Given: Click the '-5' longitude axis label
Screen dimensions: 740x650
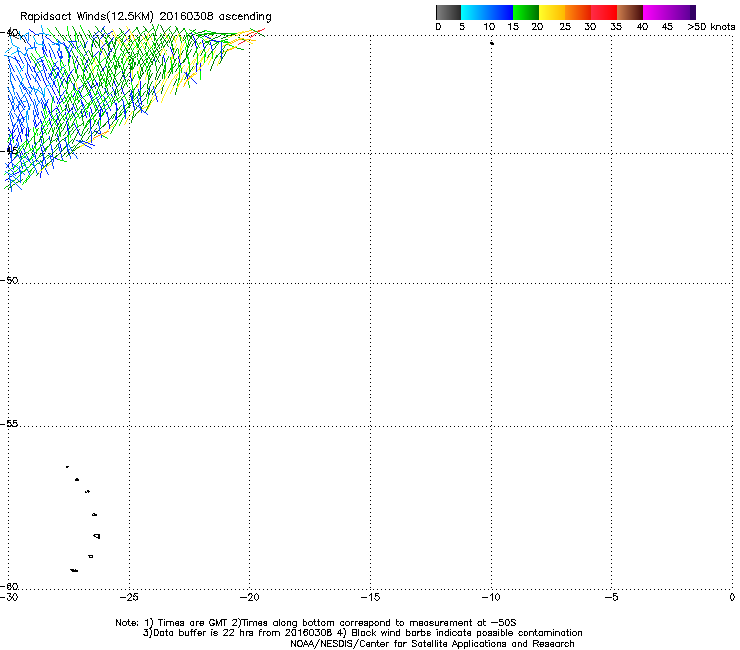Looking at the screenshot, I should pyautogui.click(x=612, y=598).
